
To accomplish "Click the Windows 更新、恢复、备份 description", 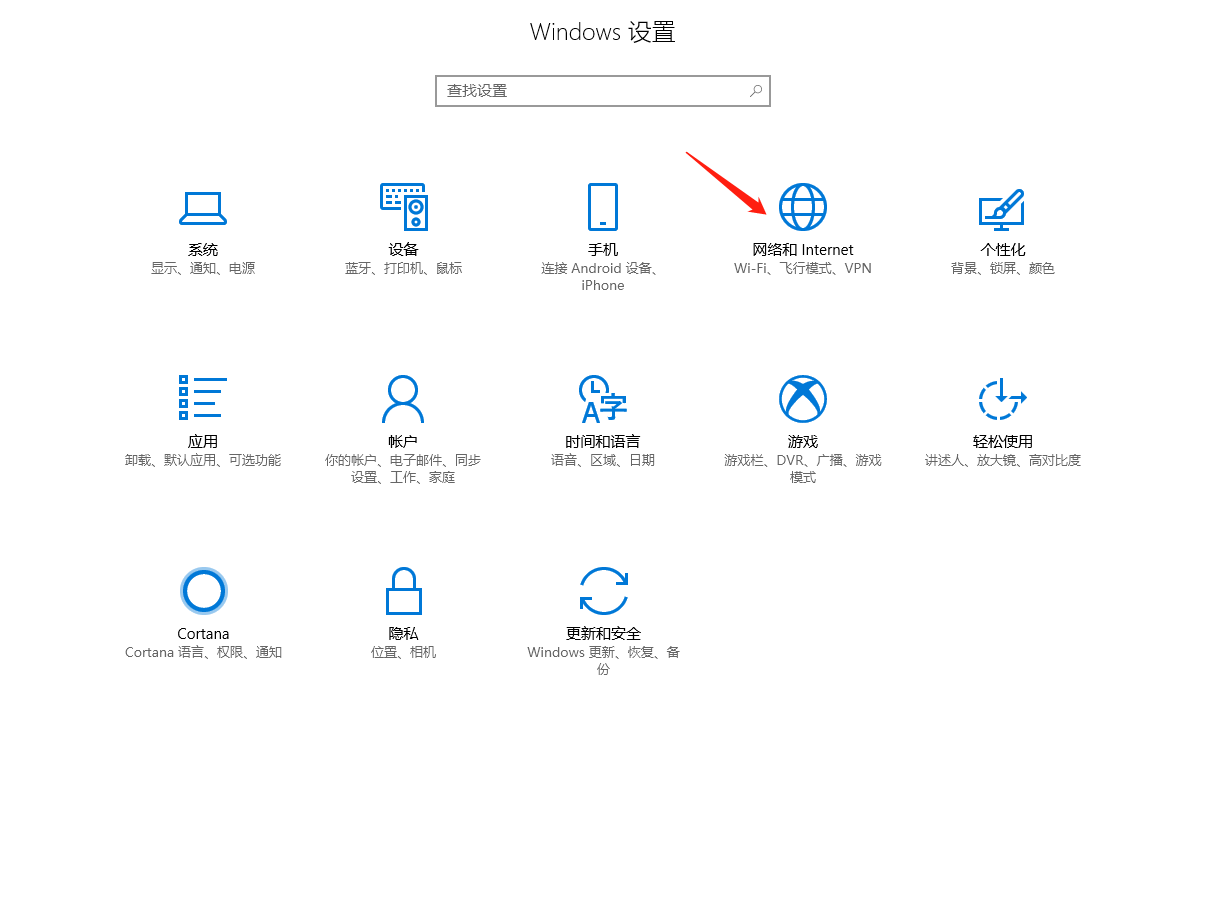I will coord(604,661).
